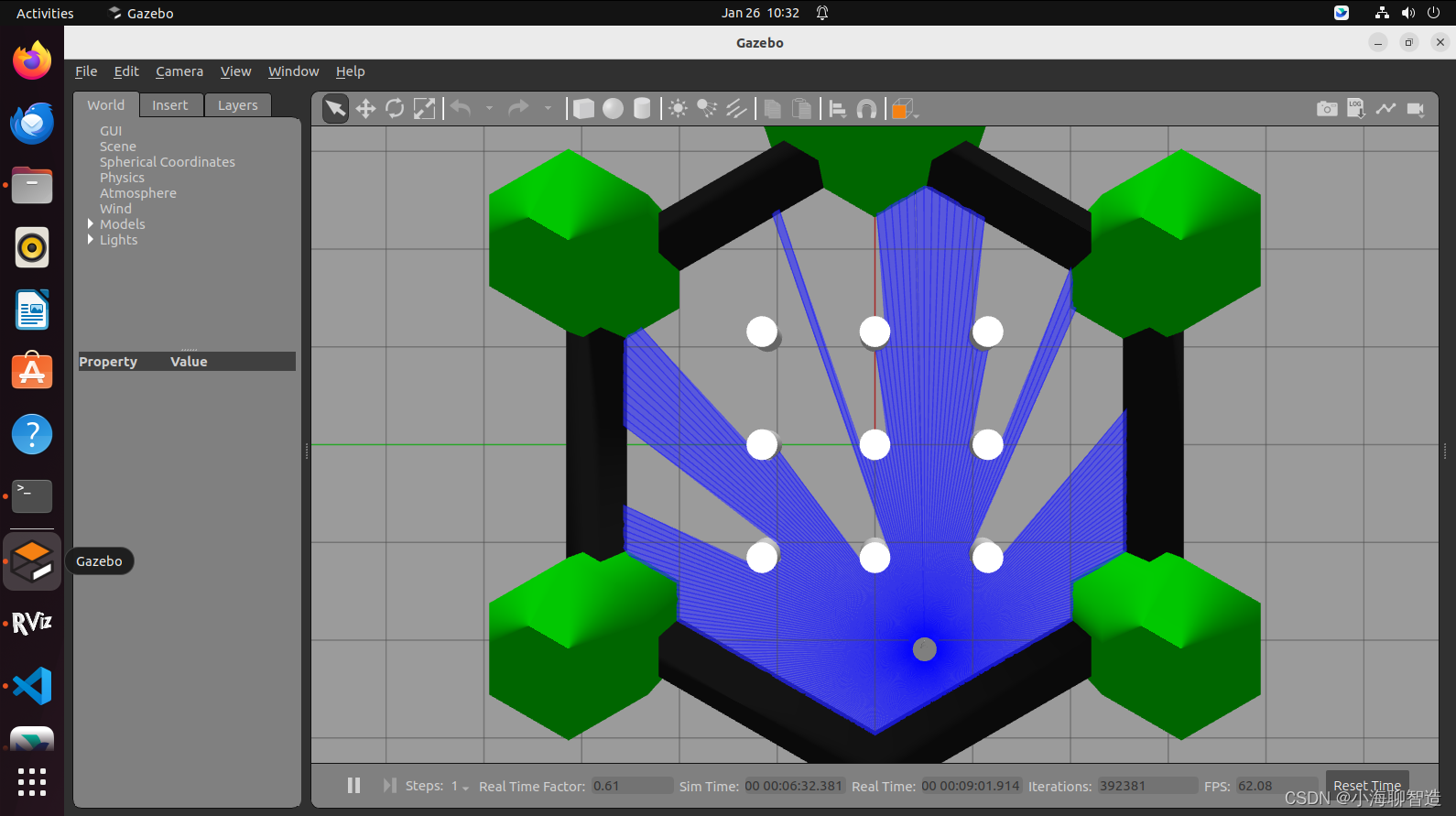Viewport: 1456px width, 816px height.
Task: Open the data logger icon
Action: [x=1356, y=109]
